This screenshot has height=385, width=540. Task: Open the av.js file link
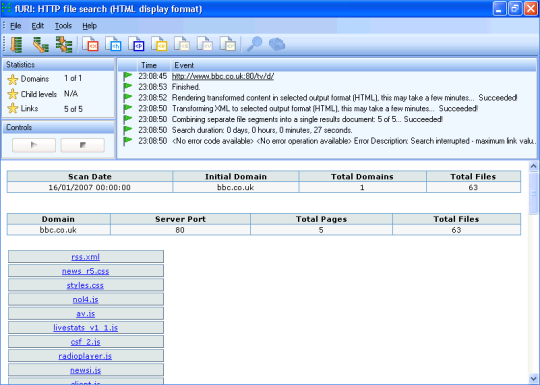pyautogui.click(x=85, y=313)
